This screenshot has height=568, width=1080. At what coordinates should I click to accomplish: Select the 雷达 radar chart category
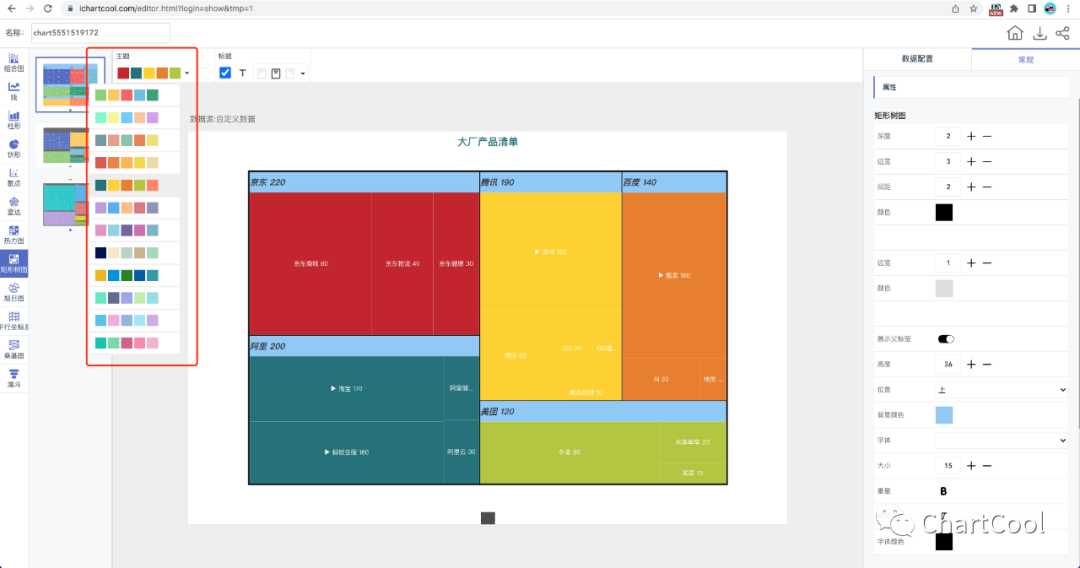pyautogui.click(x=14, y=206)
